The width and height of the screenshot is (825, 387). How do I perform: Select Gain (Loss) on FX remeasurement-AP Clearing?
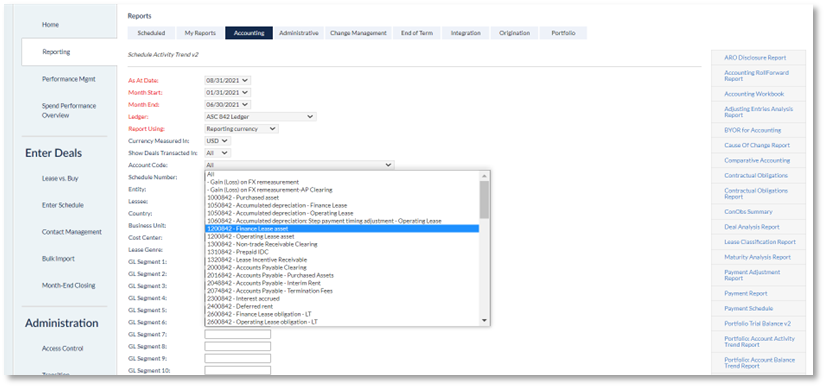point(342,189)
